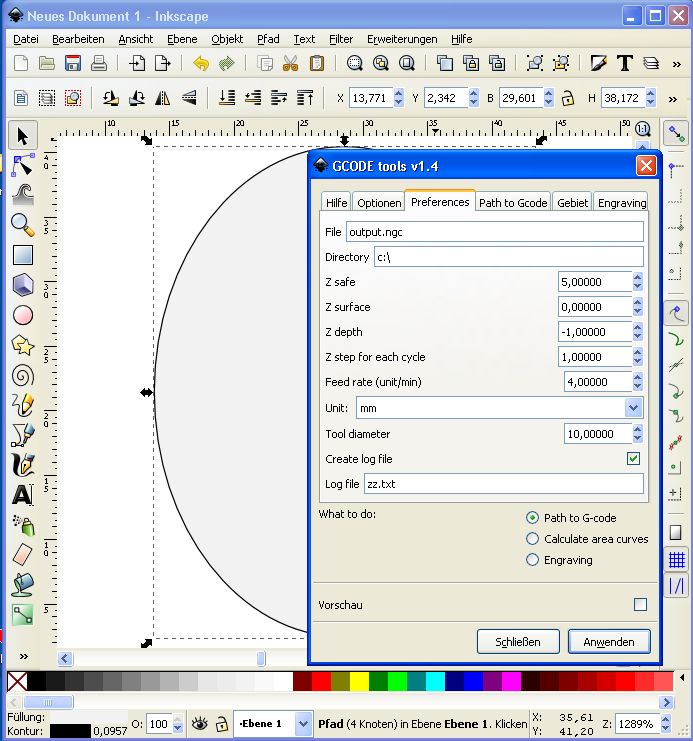Enable the Vorschau preview checkbox
The width and height of the screenshot is (693, 741).
coord(640,604)
